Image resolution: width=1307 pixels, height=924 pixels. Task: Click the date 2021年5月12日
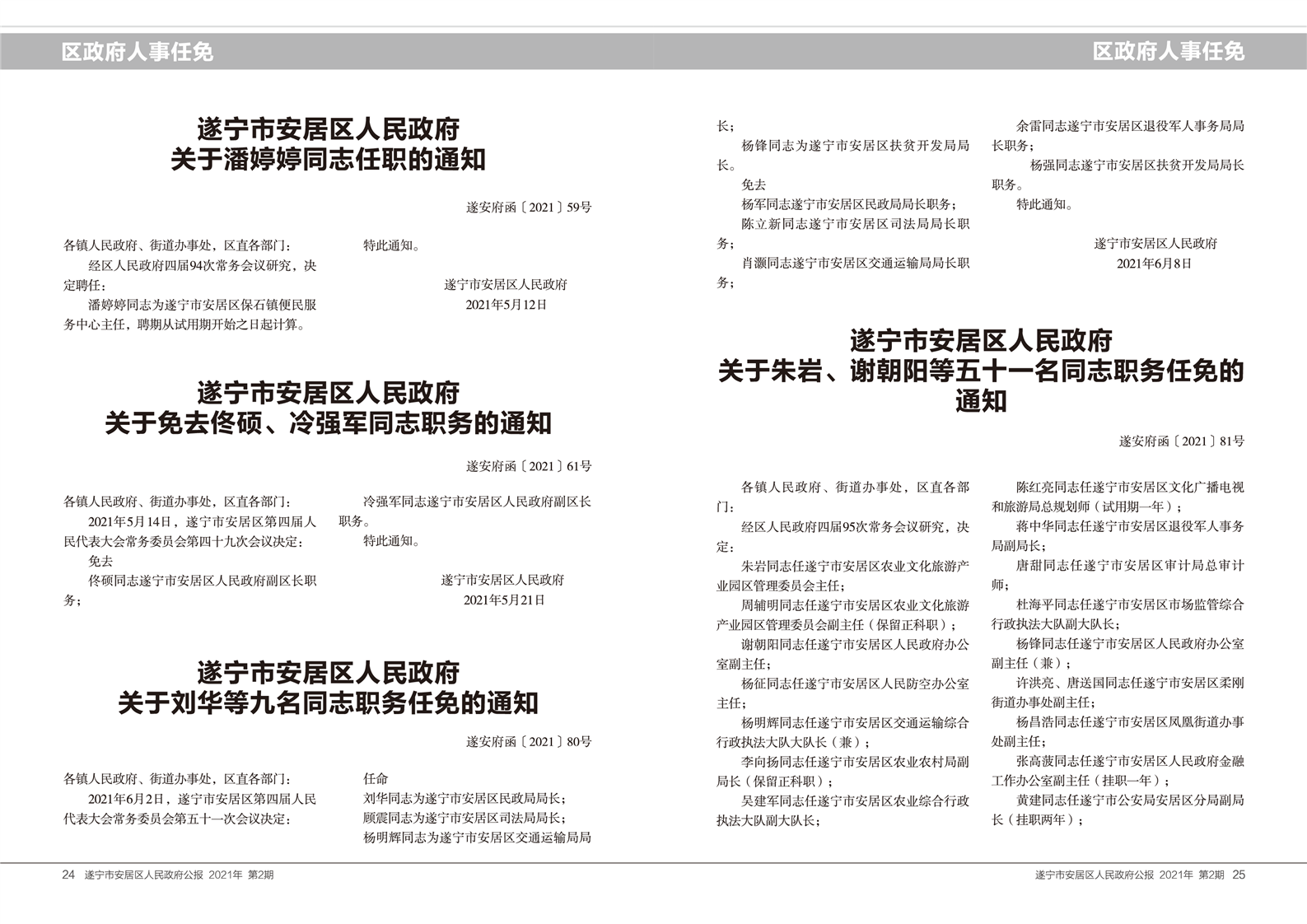506,305
